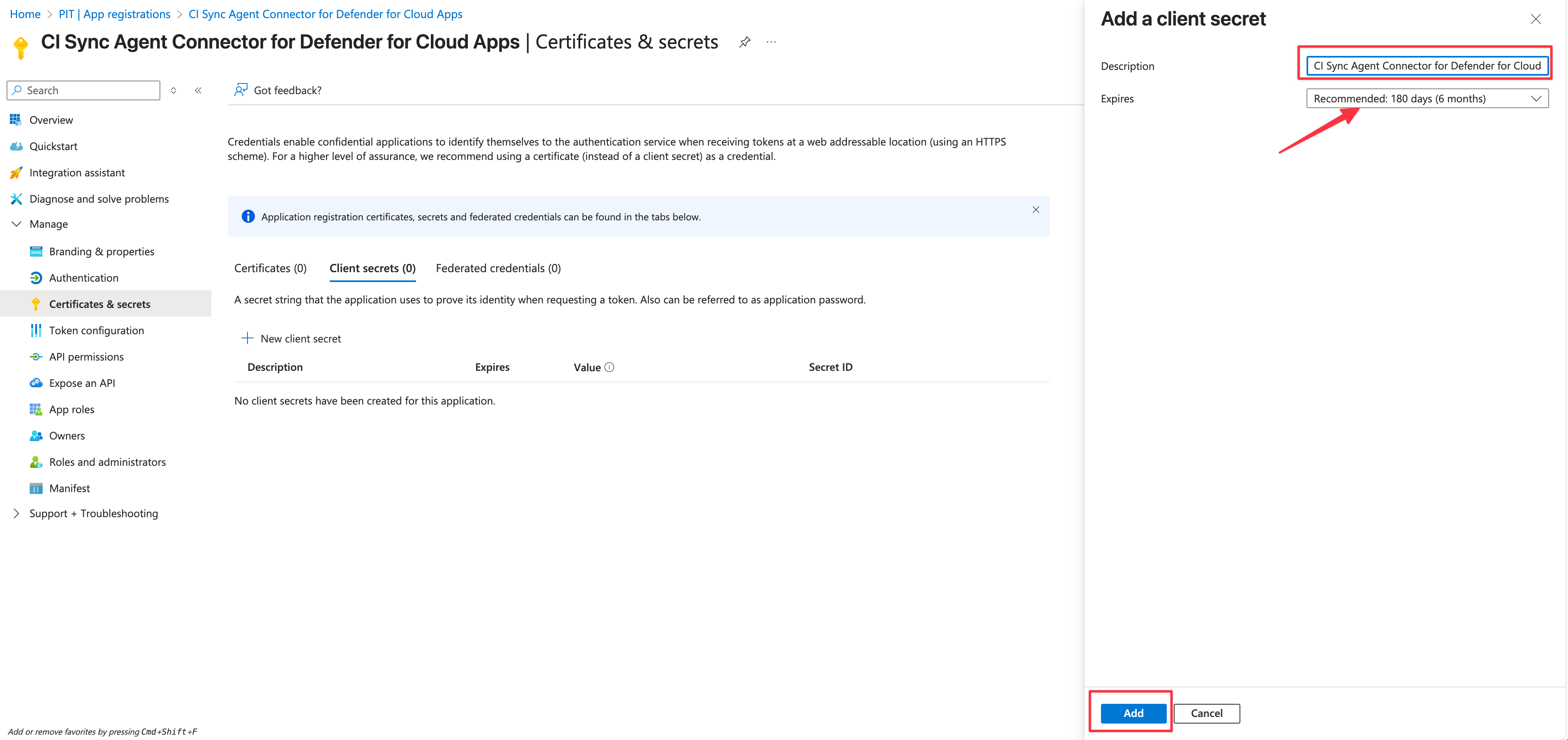Screen dimensions: 1568x740
Task: Click the blue info icon in the banner
Action: [248, 216]
